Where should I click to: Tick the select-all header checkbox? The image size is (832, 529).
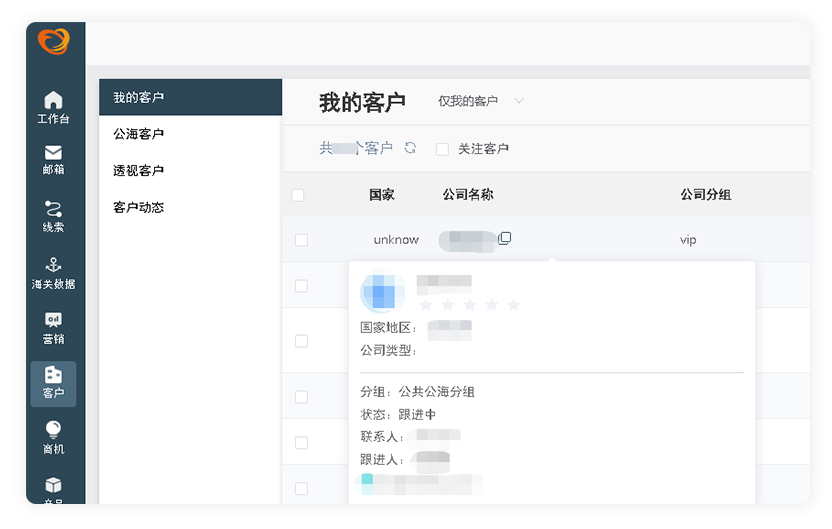(298, 195)
